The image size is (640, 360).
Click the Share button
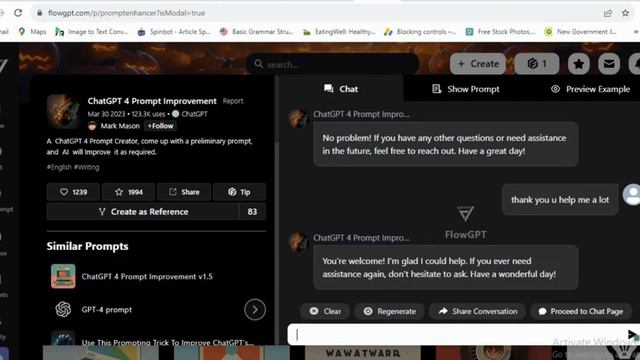[x=184, y=192]
